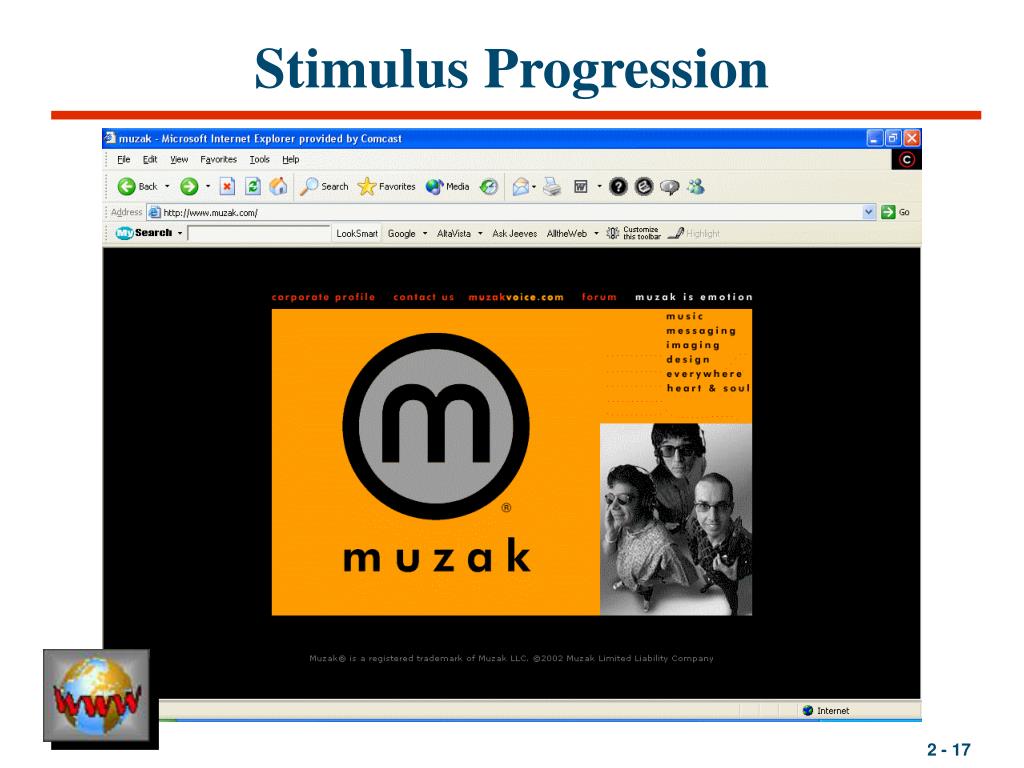The height and width of the screenshot is (768, 1024).
Task: Select the design menu item
Action: click(688, 360)
